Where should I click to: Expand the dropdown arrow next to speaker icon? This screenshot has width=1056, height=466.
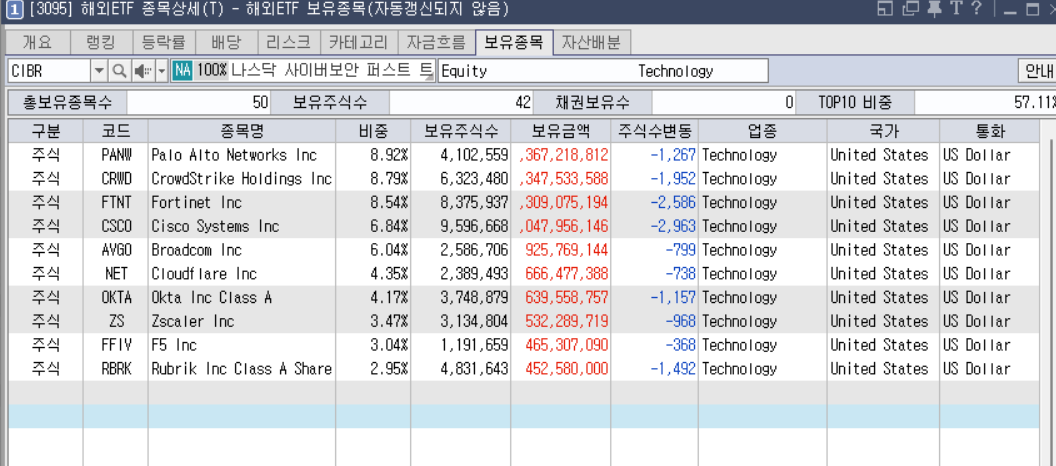[162, 71]
